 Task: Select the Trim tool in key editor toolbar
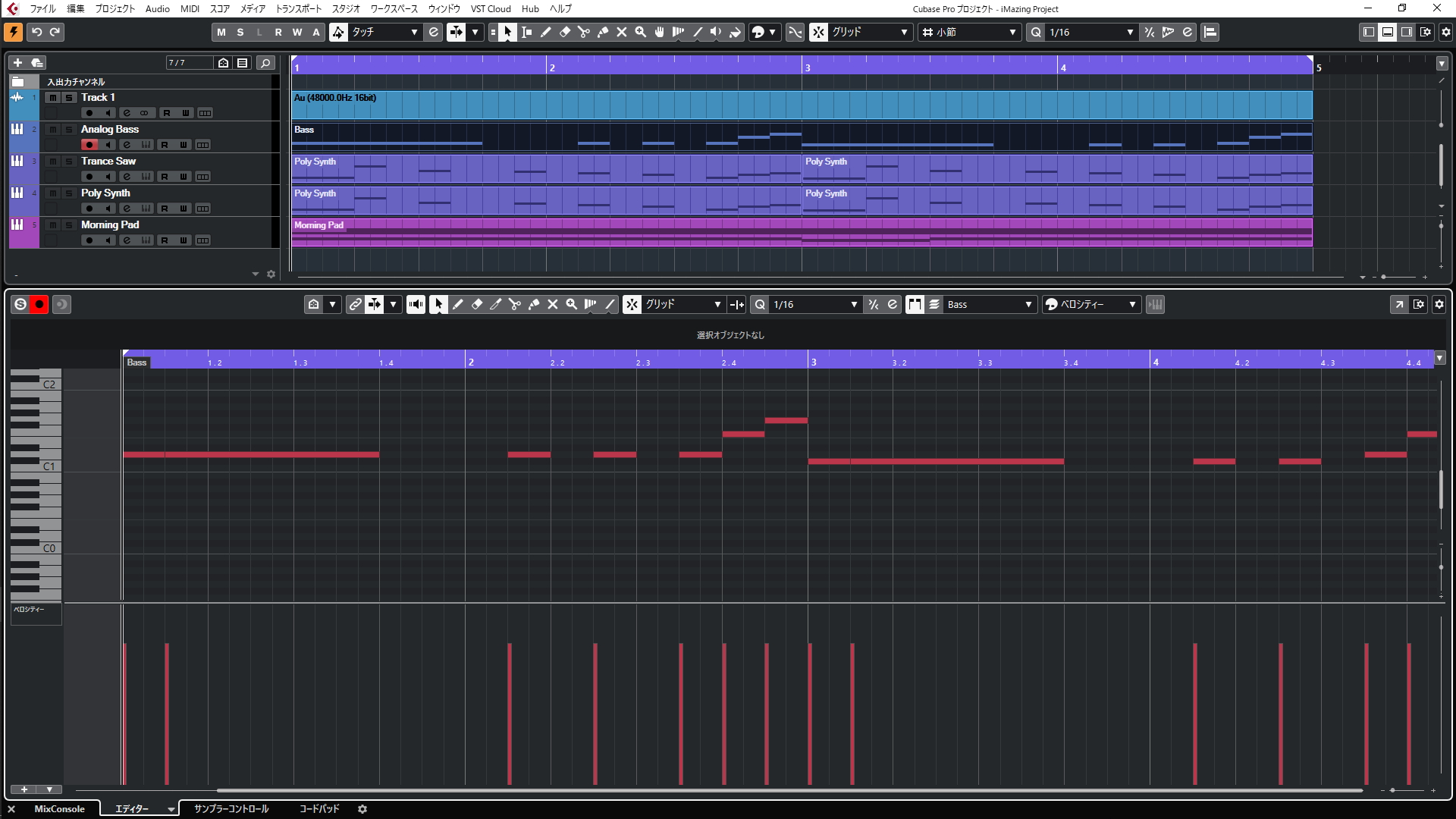pyautogui.click(x=495, y=304)
